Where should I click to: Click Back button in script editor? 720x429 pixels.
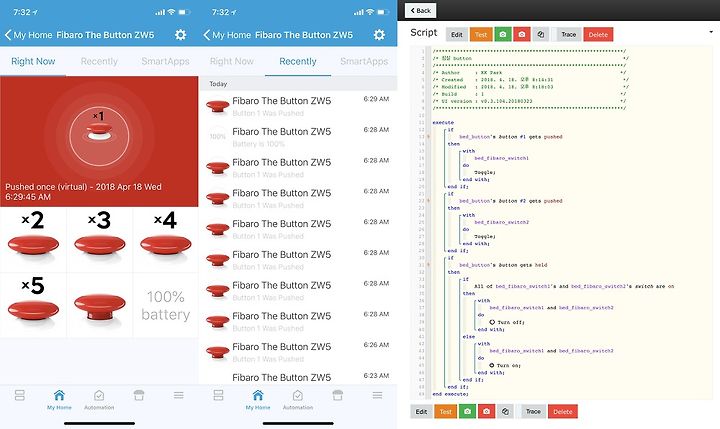point(421,10)
